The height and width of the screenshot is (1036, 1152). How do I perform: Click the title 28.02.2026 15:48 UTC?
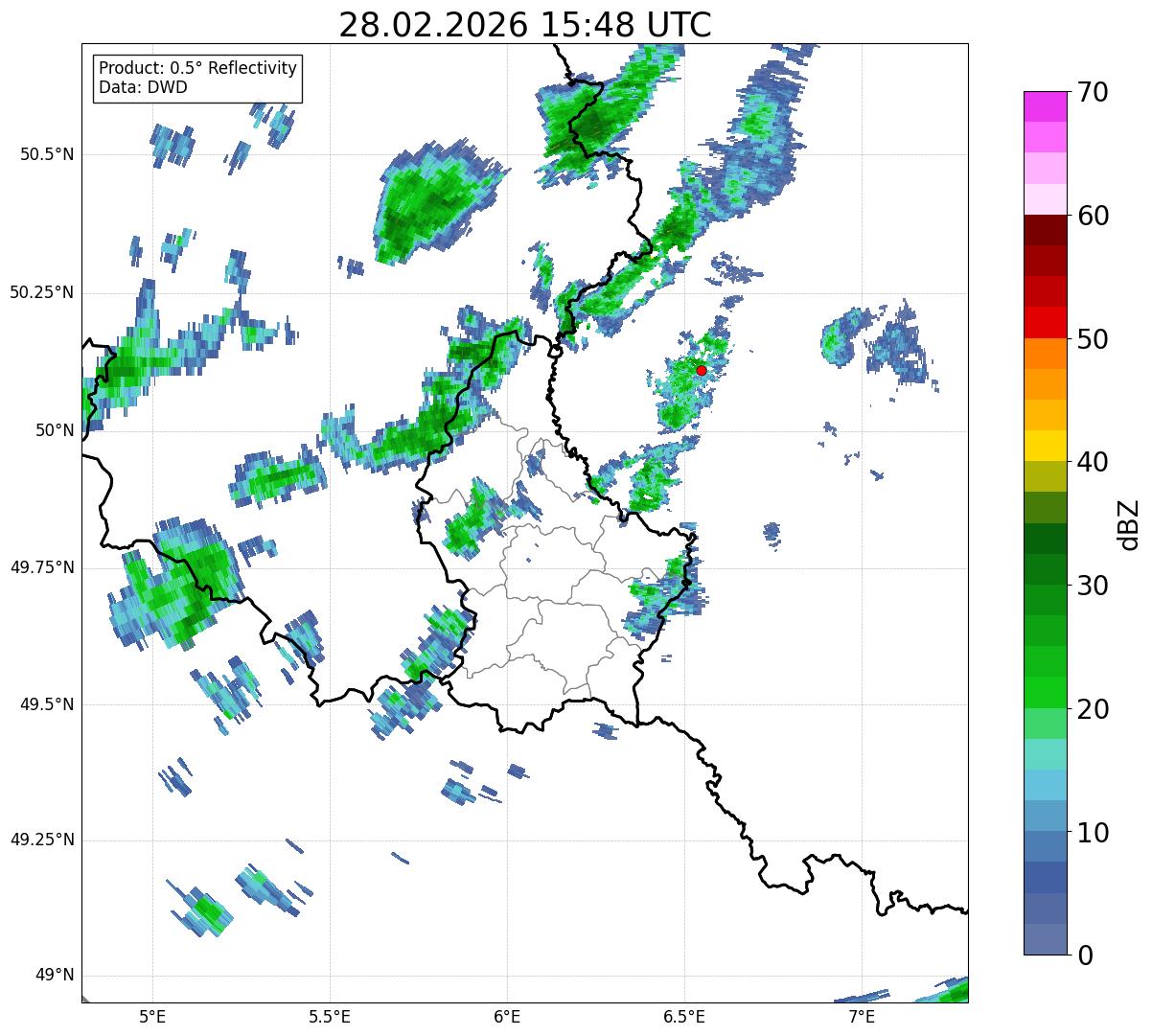[525, 25]
